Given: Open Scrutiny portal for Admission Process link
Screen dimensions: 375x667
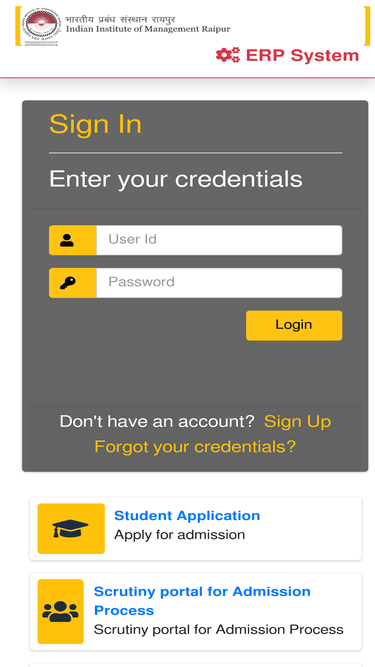Looking at the screenshot, I should click(x=202, y=601).
